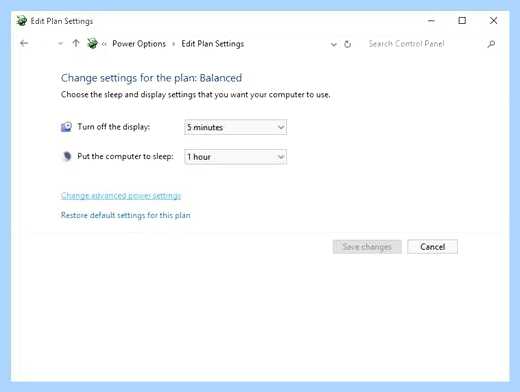Screen dimensions: 520x392
Task: Maximize the Edit Plan Settings window
Action: pos(462,21)
